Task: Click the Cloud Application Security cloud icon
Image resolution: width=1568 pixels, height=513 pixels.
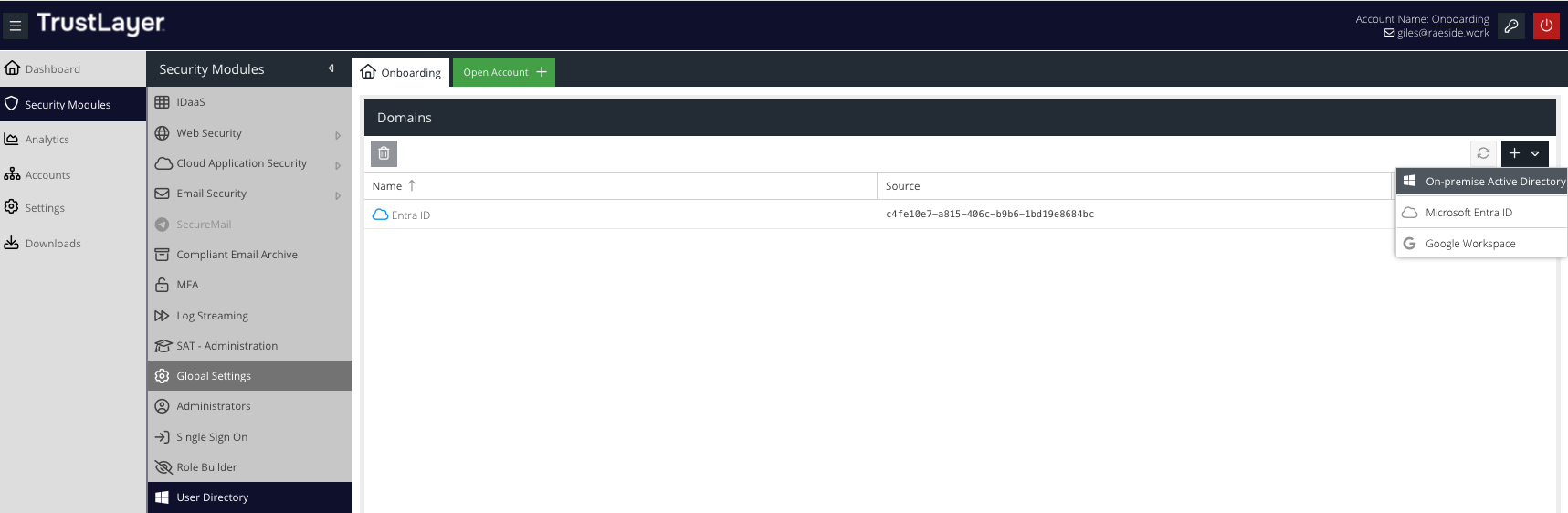Action: point(163,163)
